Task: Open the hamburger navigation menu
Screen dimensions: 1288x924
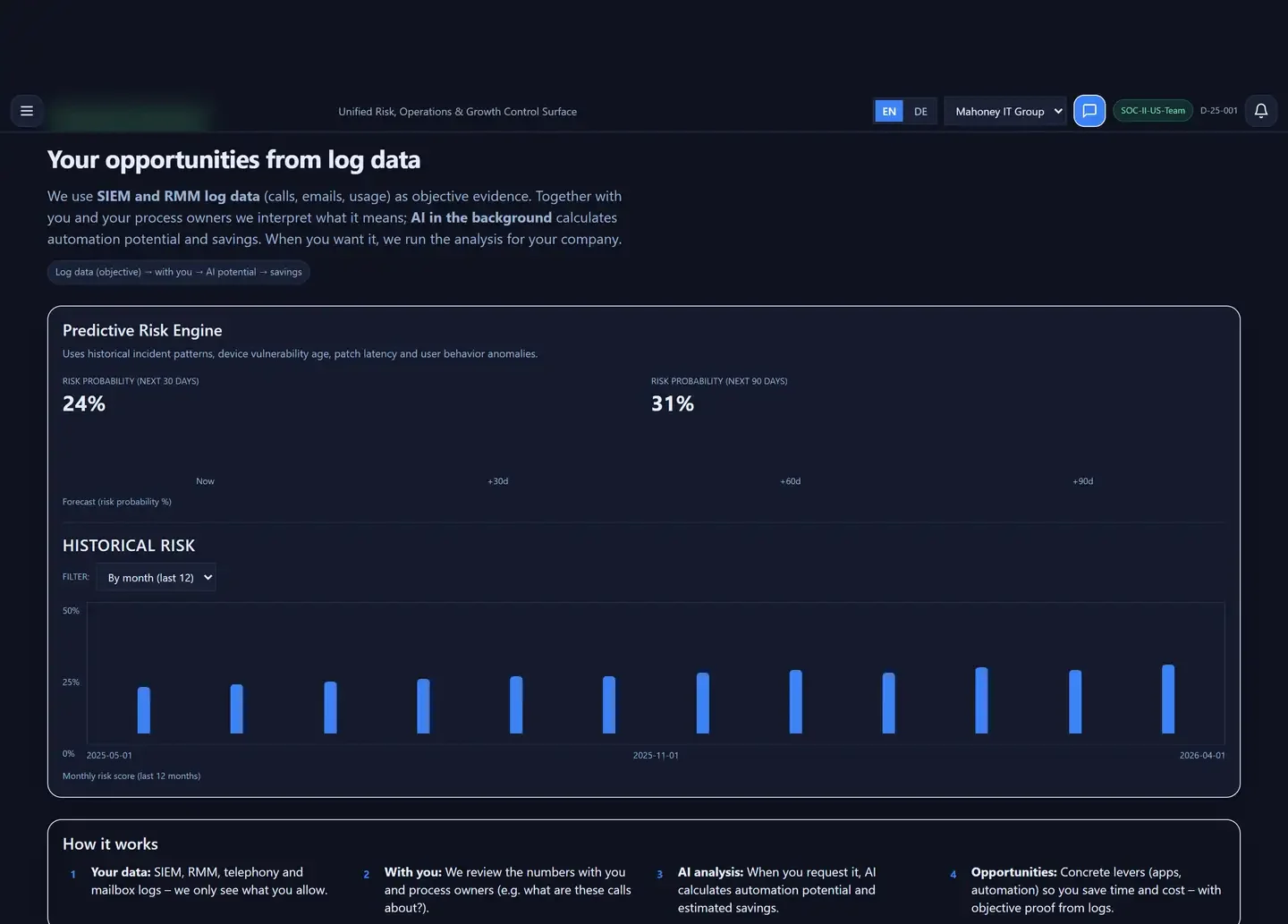Action: pyautogui.click(x=26, y=110)
